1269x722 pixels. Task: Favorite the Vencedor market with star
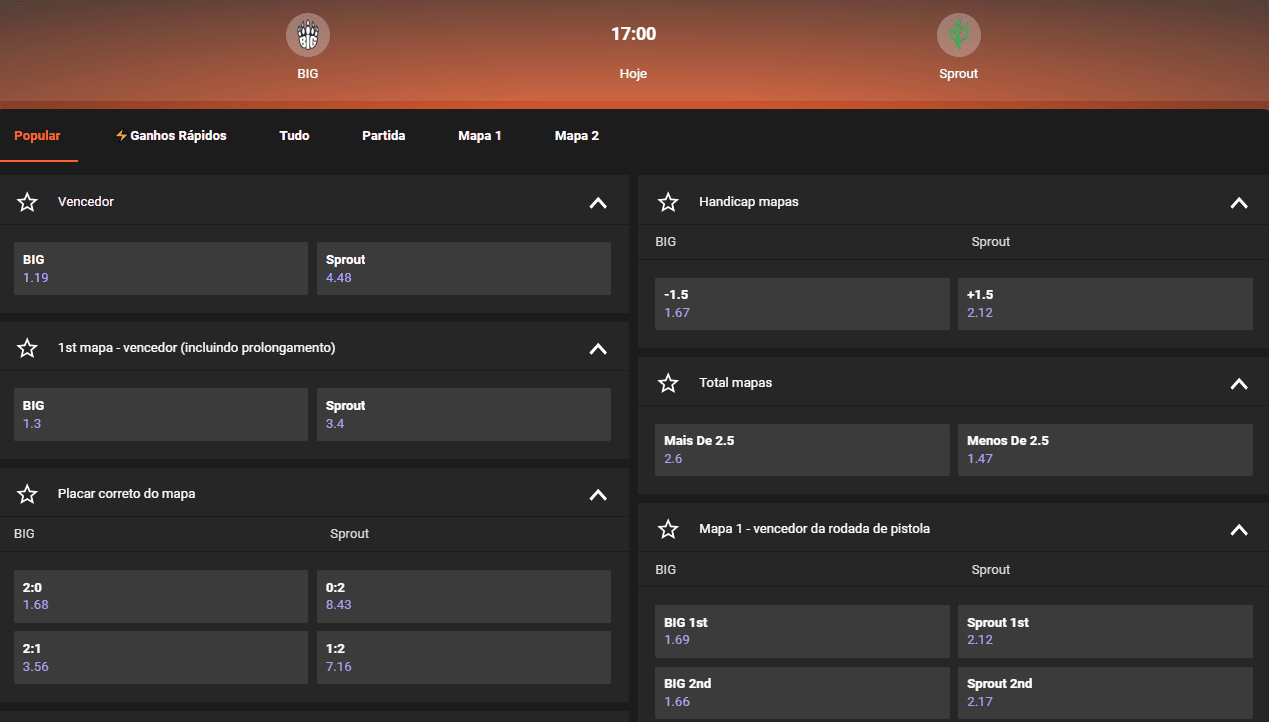click(27, 202)
